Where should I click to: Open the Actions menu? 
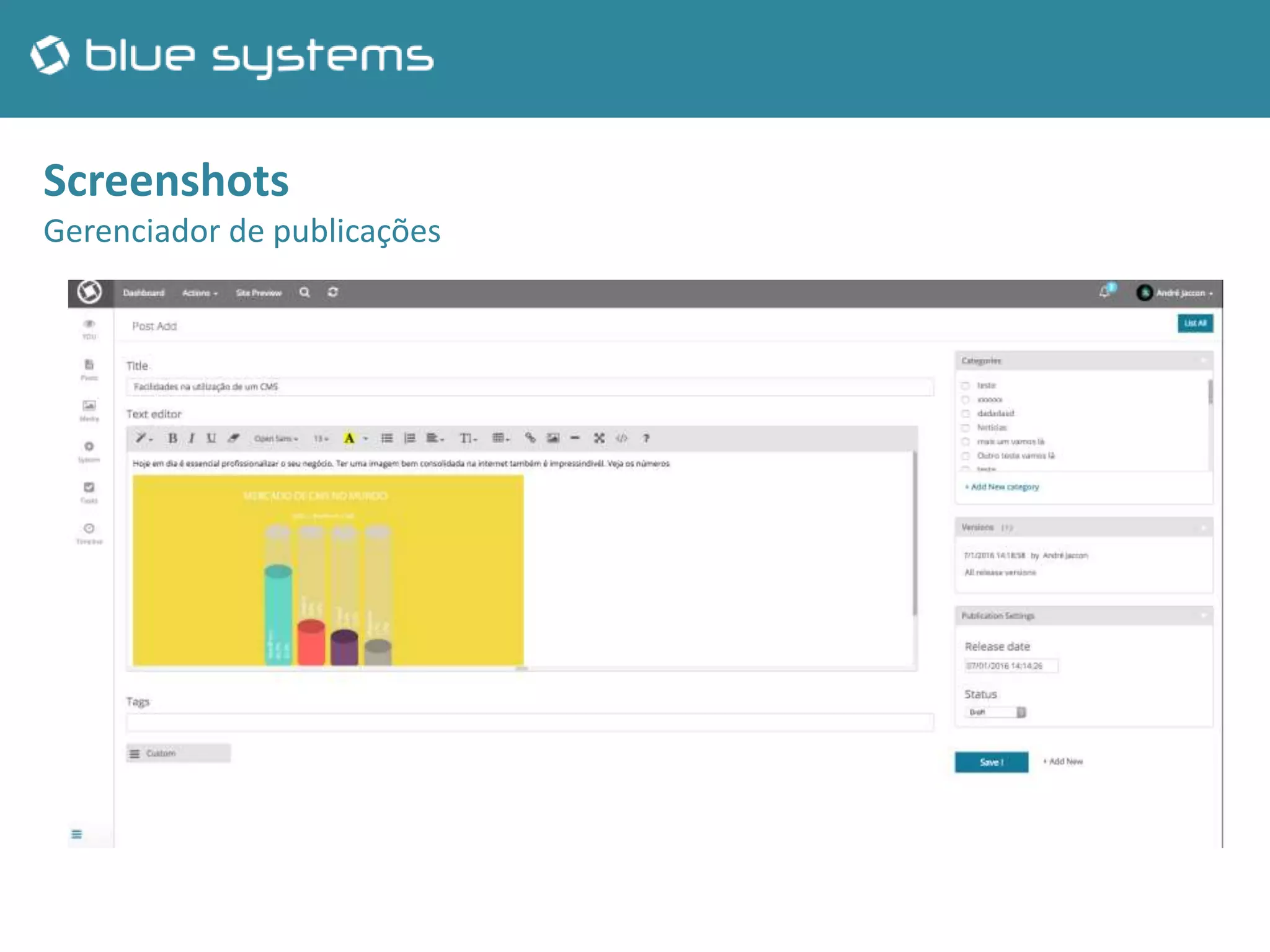[x=200, y=293]
